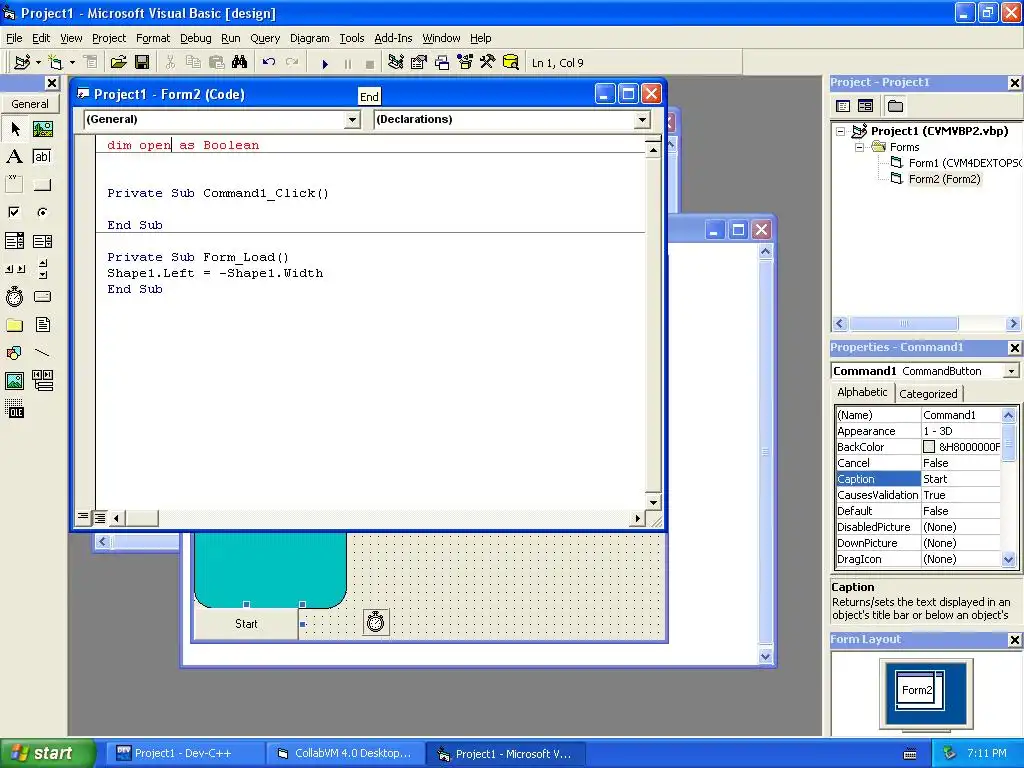This screenshot has height=768, width=1024.
Task: Open the (General) object dropdown
Action: 353,120
